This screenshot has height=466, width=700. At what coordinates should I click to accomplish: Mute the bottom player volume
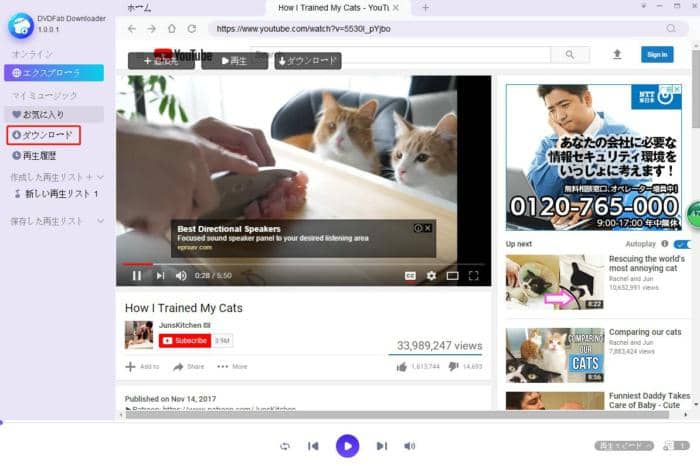[x=409, y=446]
